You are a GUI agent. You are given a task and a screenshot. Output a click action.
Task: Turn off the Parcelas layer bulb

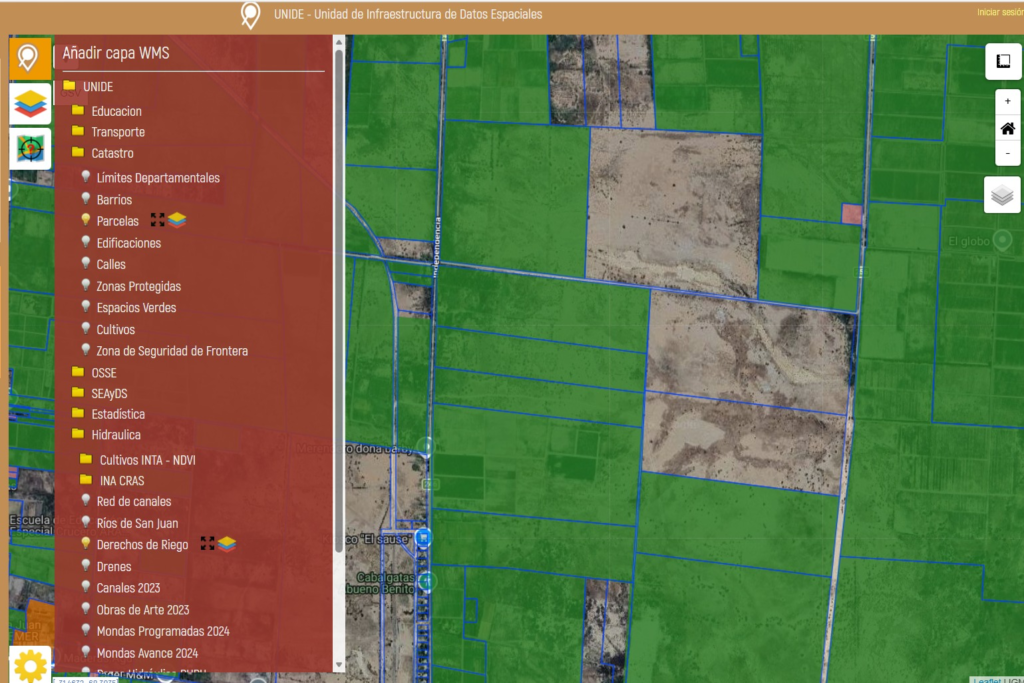click(86, 221)
